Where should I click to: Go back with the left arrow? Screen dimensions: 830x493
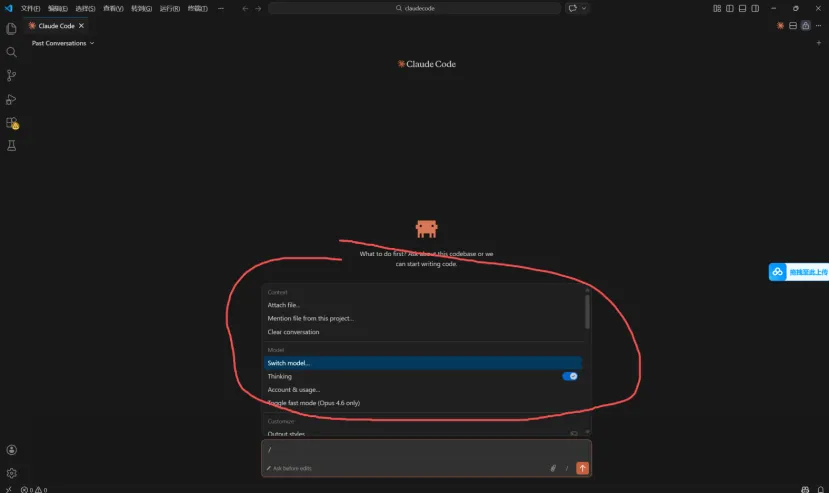click(245, 8)
